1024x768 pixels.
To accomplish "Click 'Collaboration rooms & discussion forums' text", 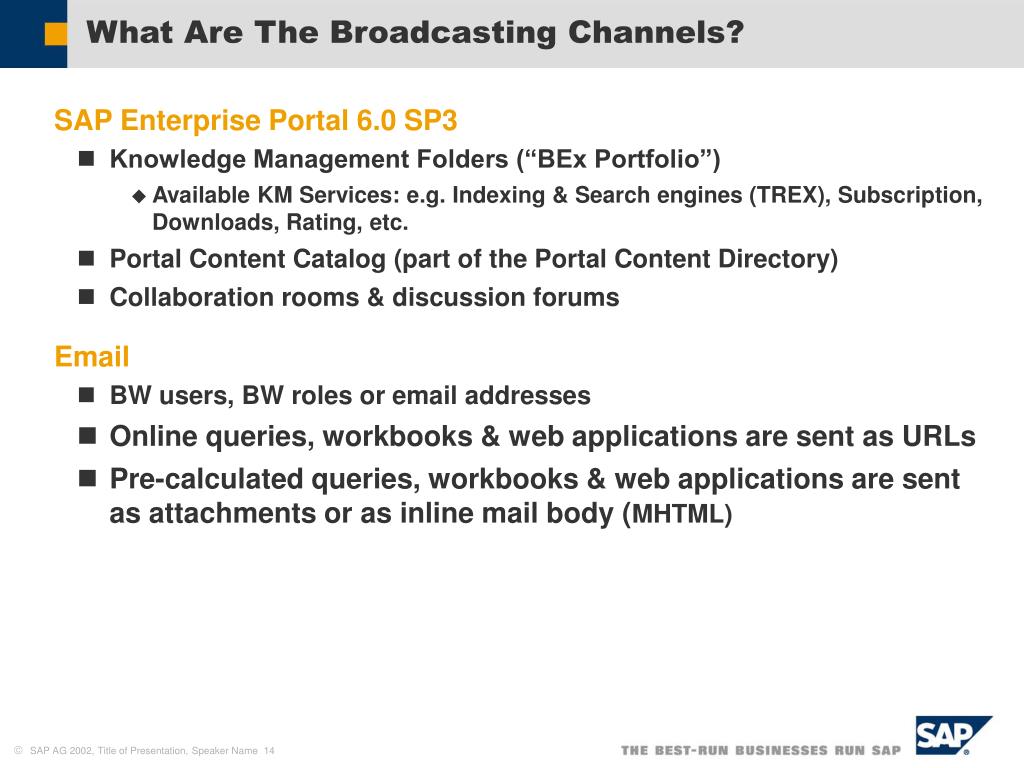I will (364, 297).
